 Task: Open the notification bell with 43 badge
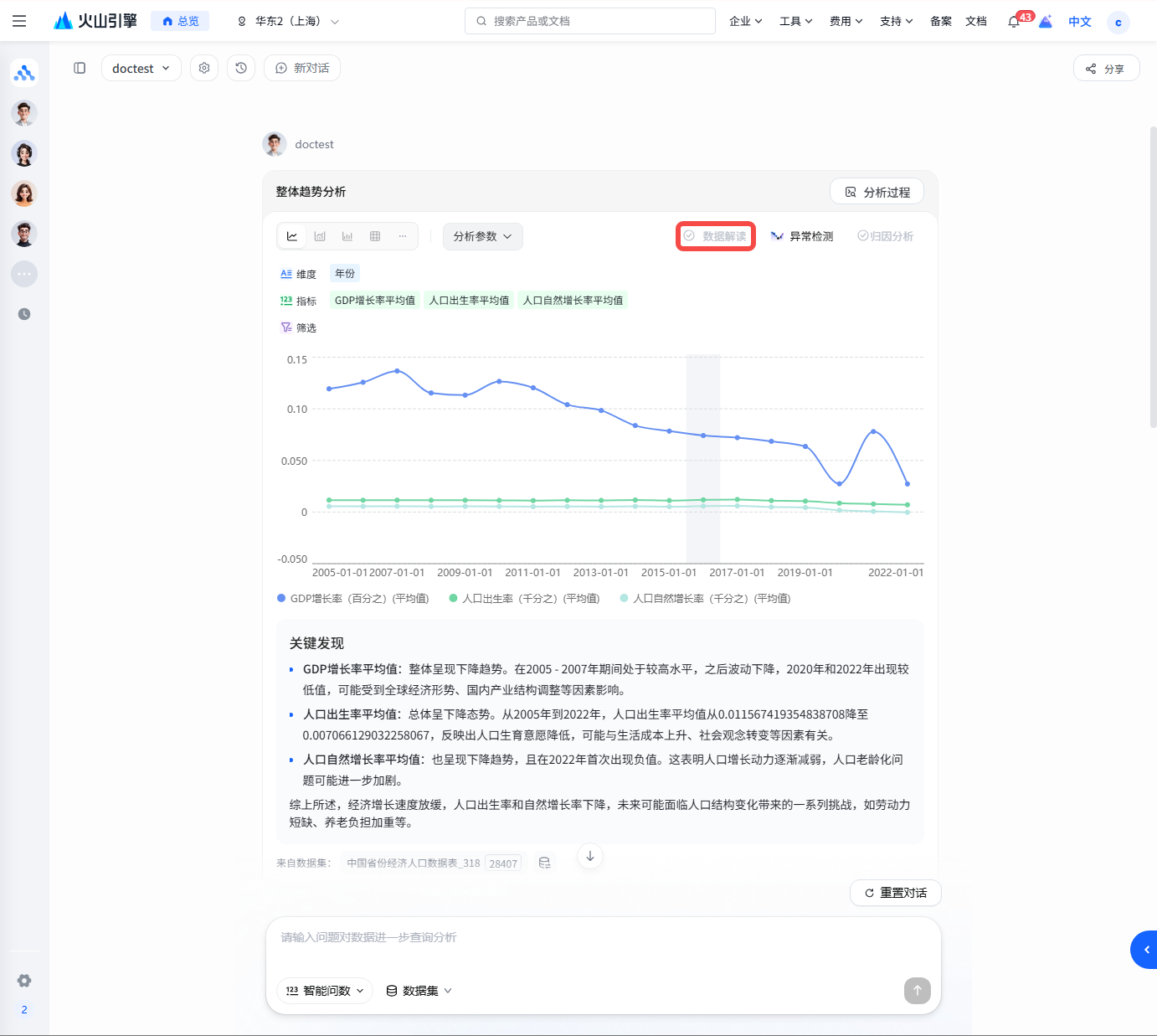(x=1015, y=21)
